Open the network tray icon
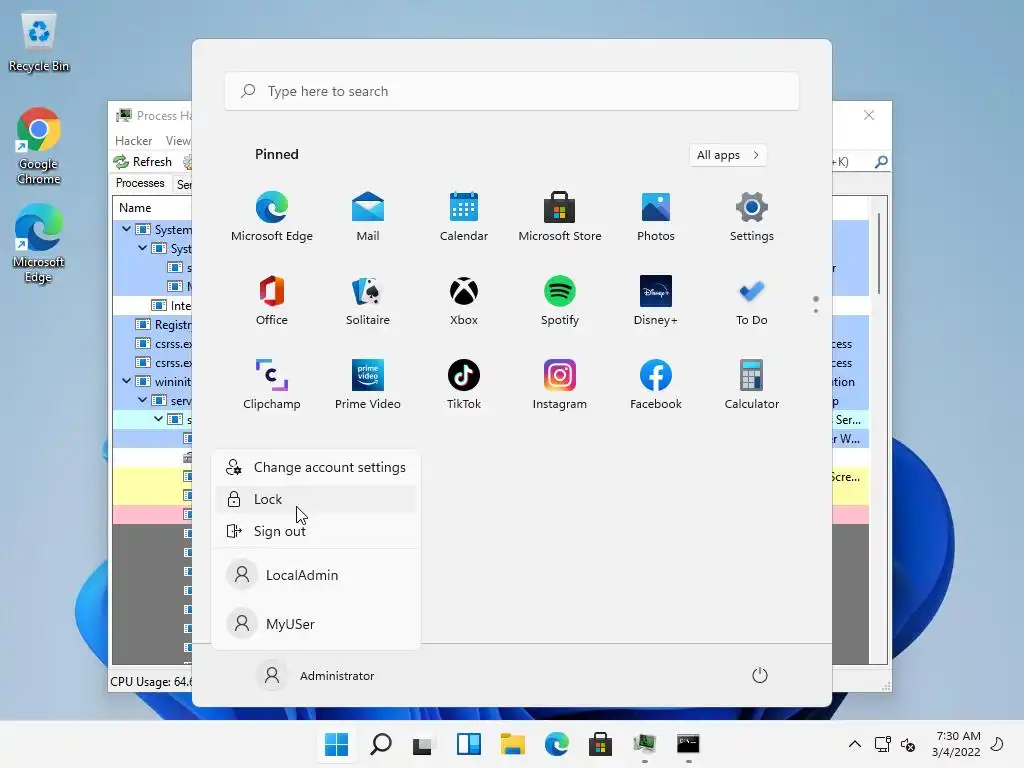Viewport: 1024px width, 768px height. (x=882, y=744)
